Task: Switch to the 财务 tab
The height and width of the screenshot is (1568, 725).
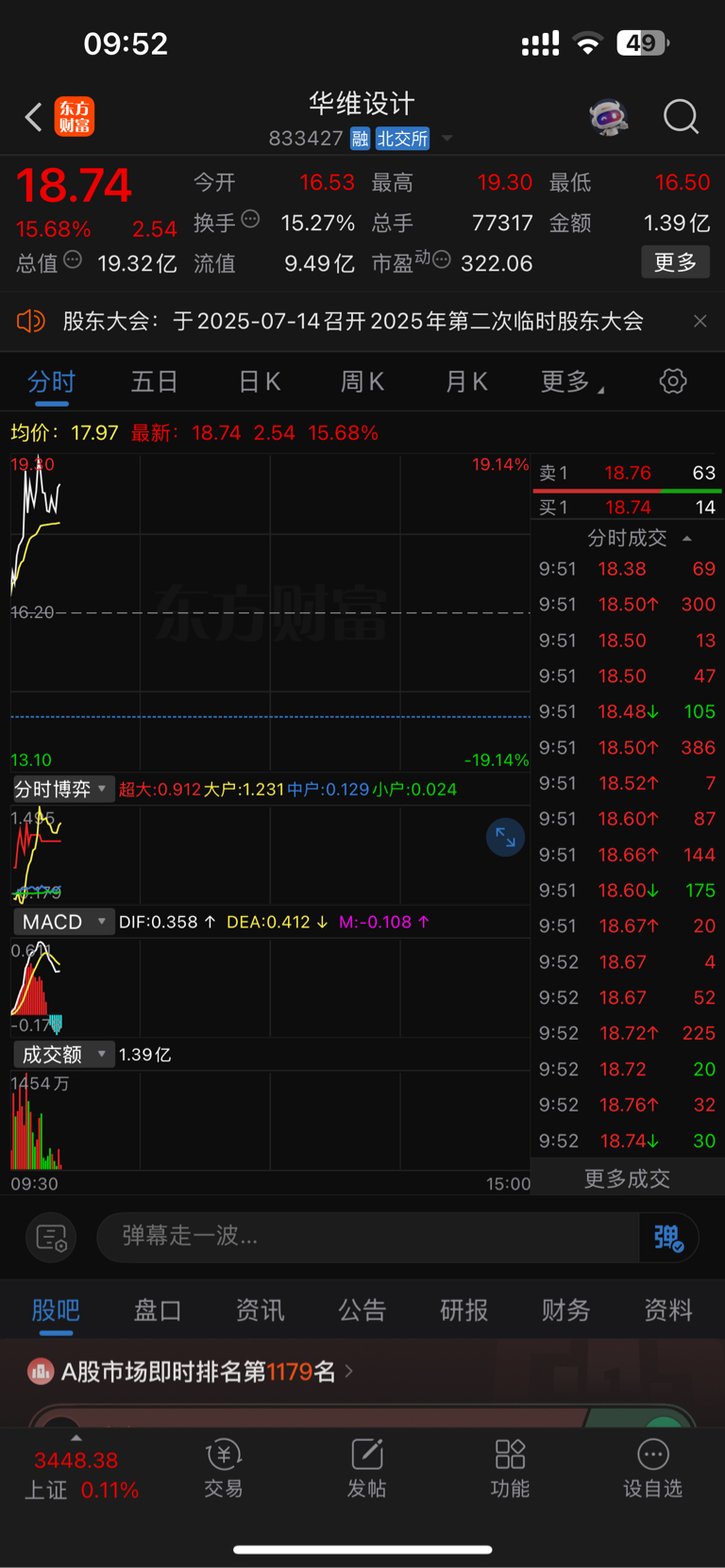Action: 566,1309
